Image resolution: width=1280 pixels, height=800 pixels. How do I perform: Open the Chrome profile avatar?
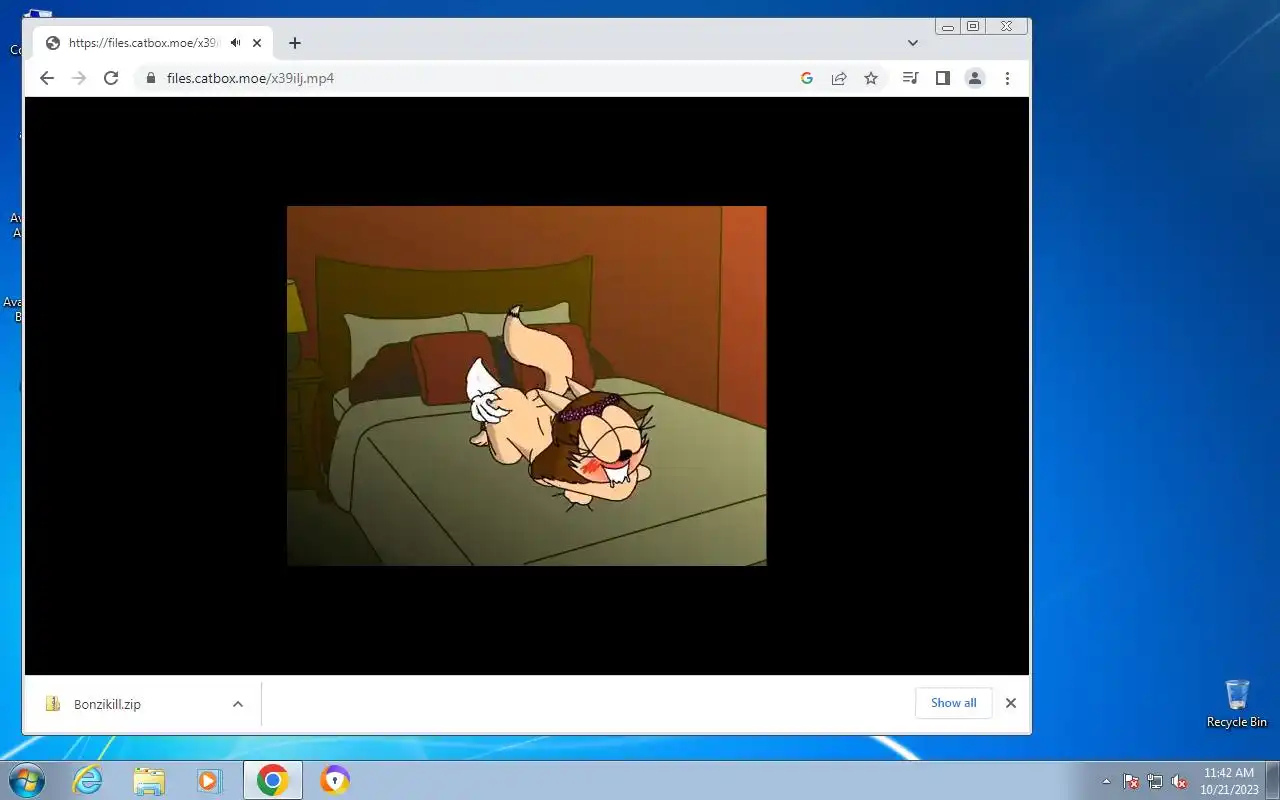click(975, 78)
